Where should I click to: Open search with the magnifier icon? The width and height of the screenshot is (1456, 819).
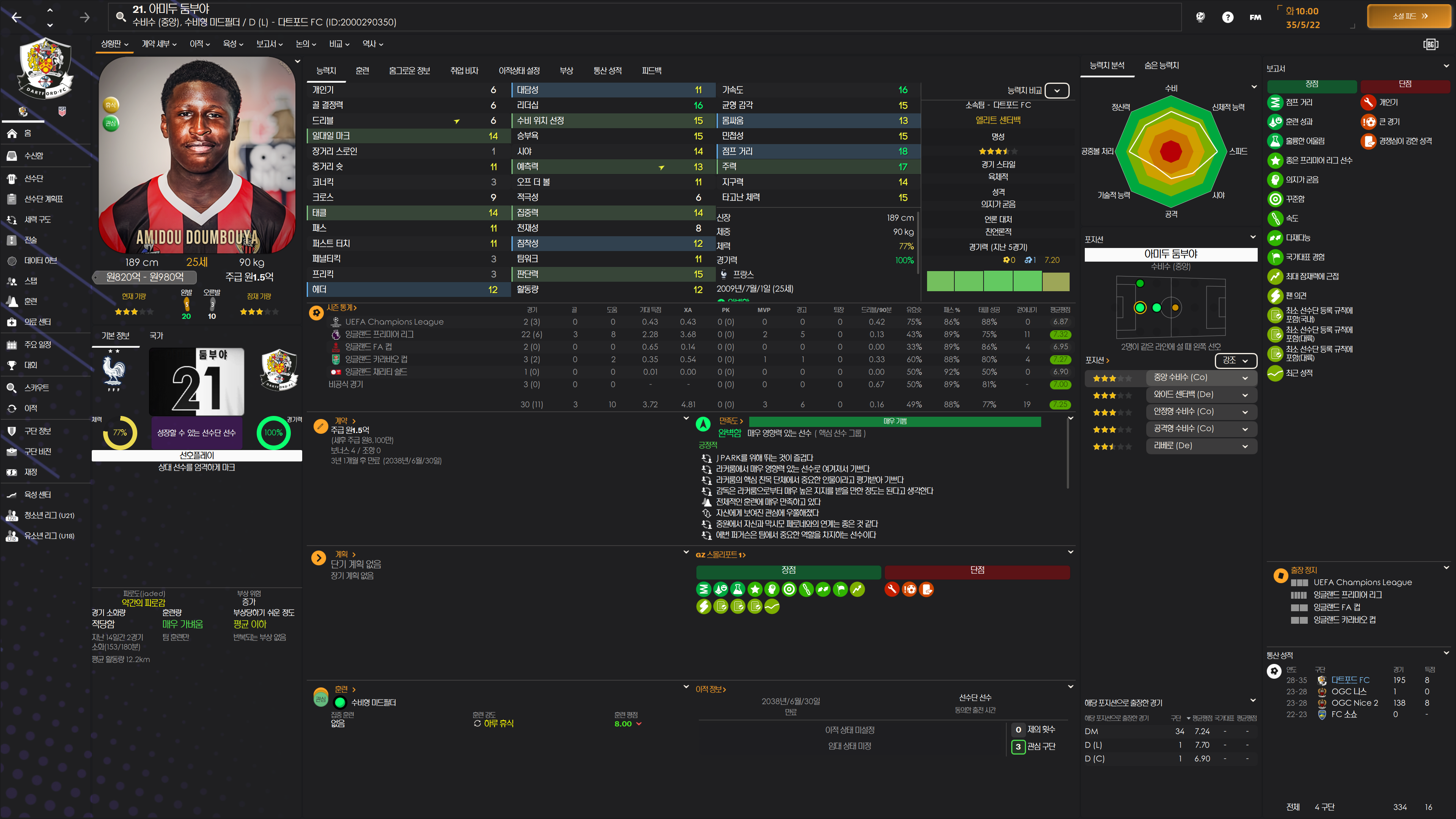[121, 17]
